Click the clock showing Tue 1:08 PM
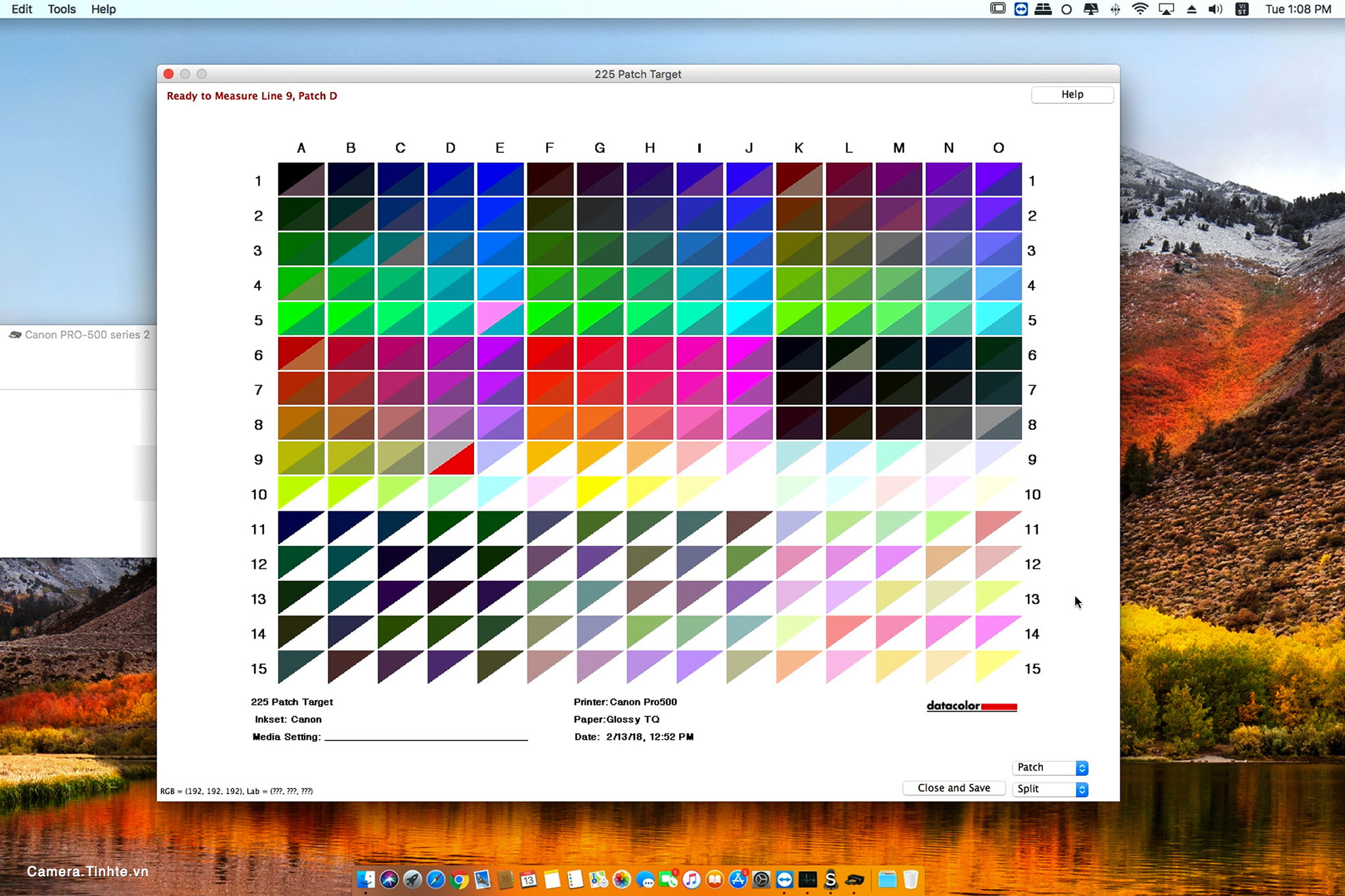The width and height of the screenshot is (1345, 896). click(1298, 9)
